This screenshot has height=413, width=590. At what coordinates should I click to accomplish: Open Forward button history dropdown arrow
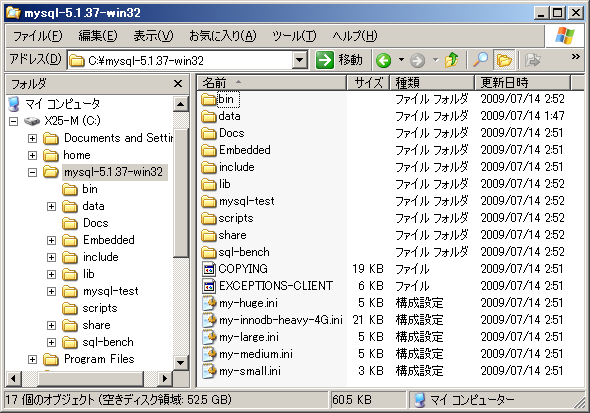[x=435, y=60]
